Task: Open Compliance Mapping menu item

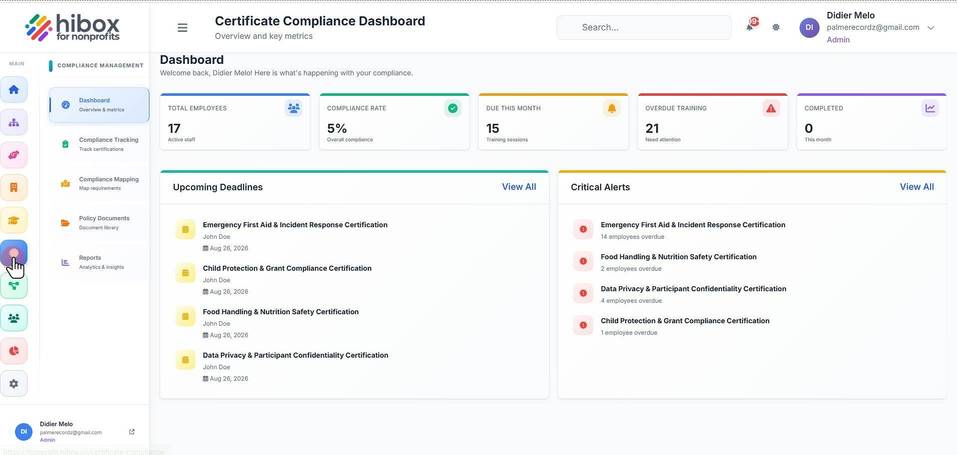Action: 99,183
